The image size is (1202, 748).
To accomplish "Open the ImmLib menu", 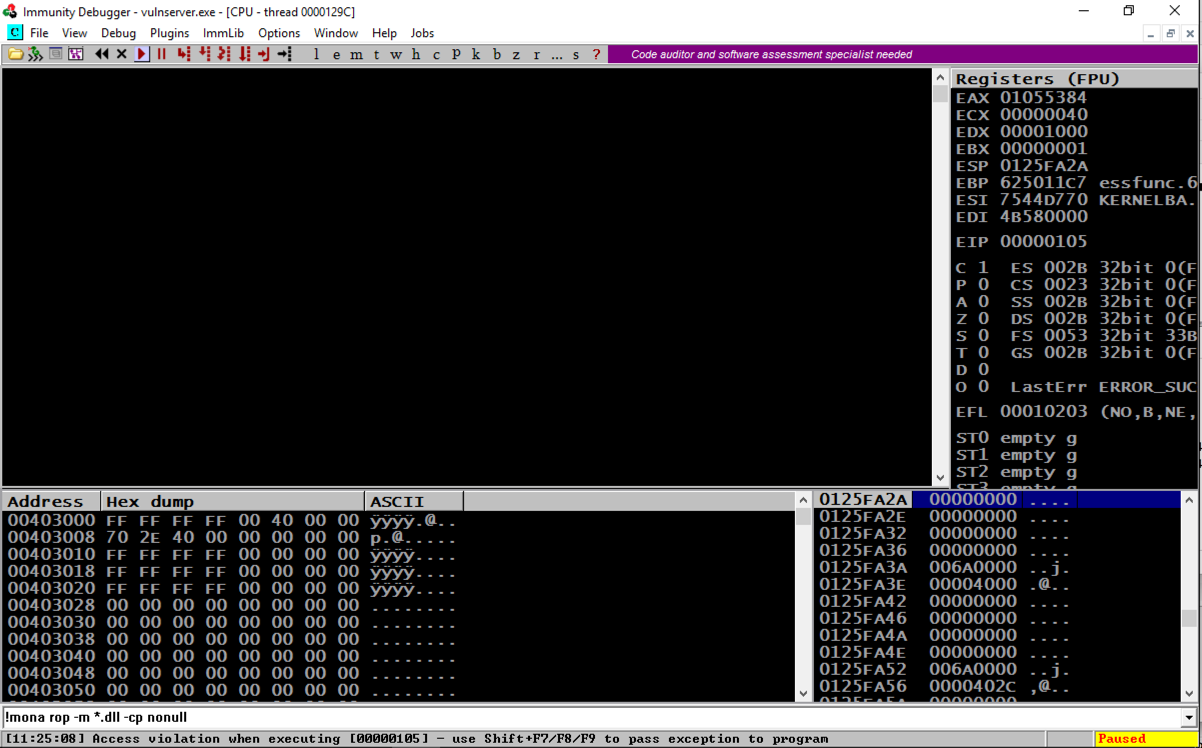I will pyautogui.click(x=223, y=33).
